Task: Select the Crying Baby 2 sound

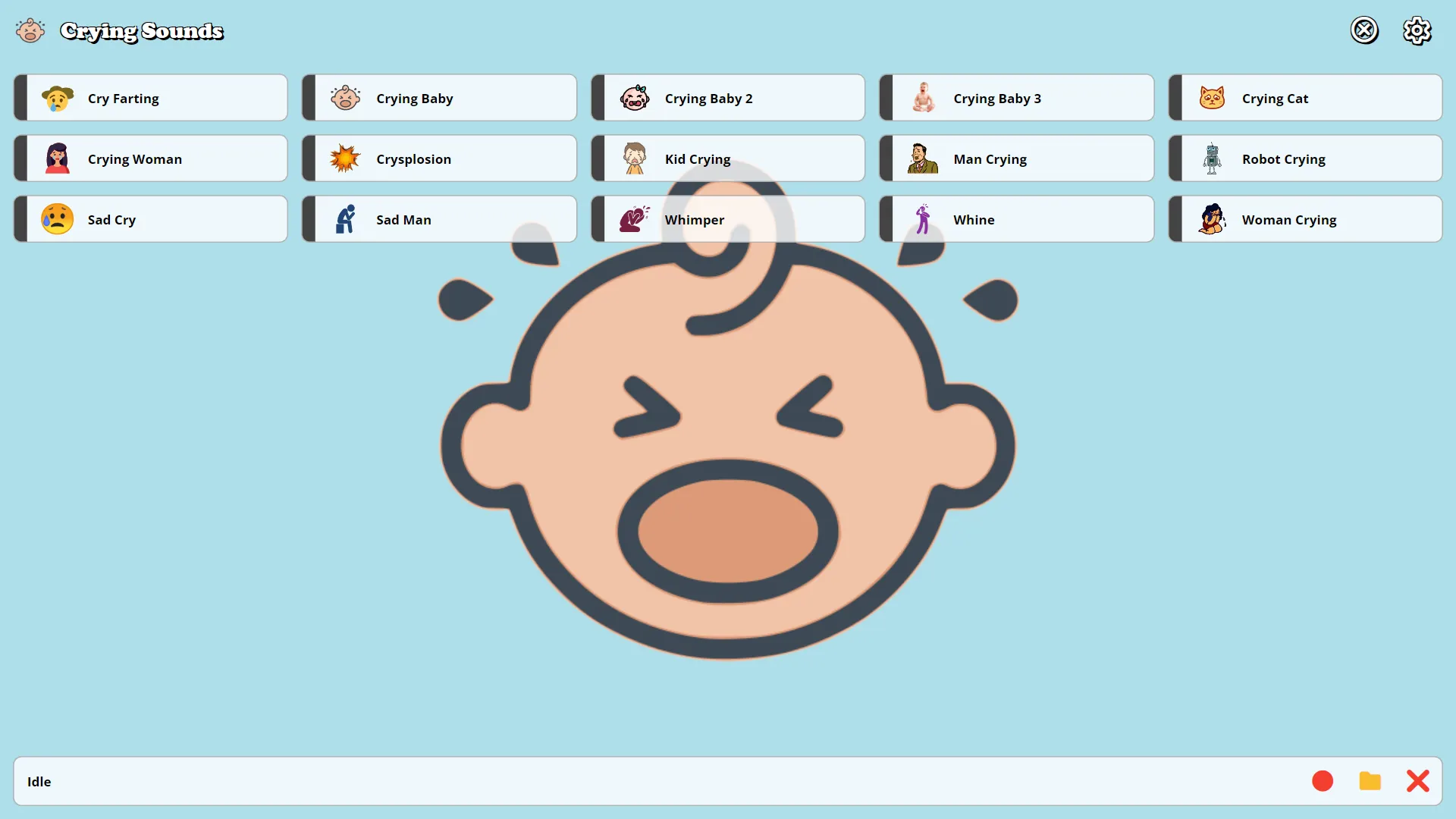Action: click(x=727, y=97)
